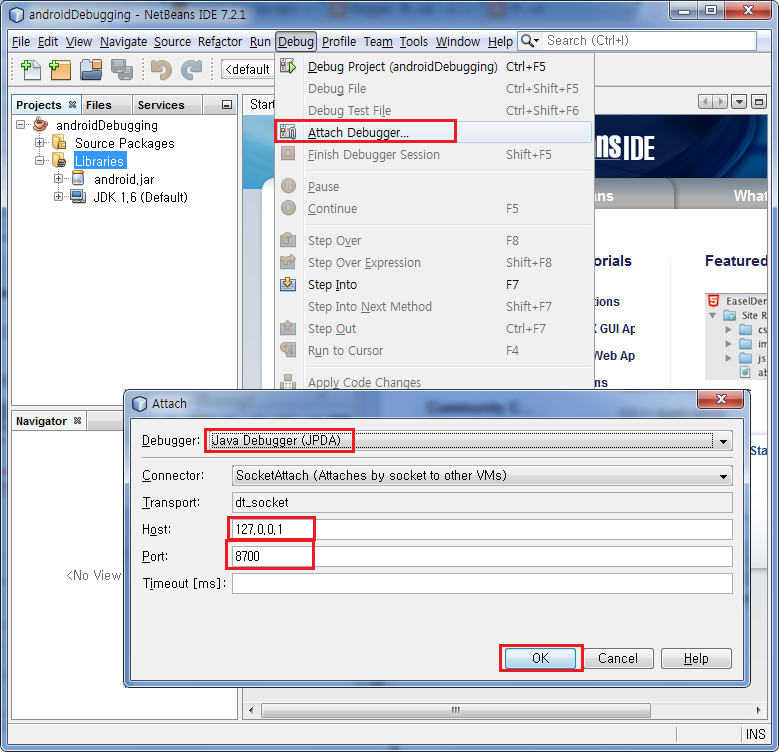779x752 pixels.
Task: Click the search magnifier icon
Action: [530, 41]
